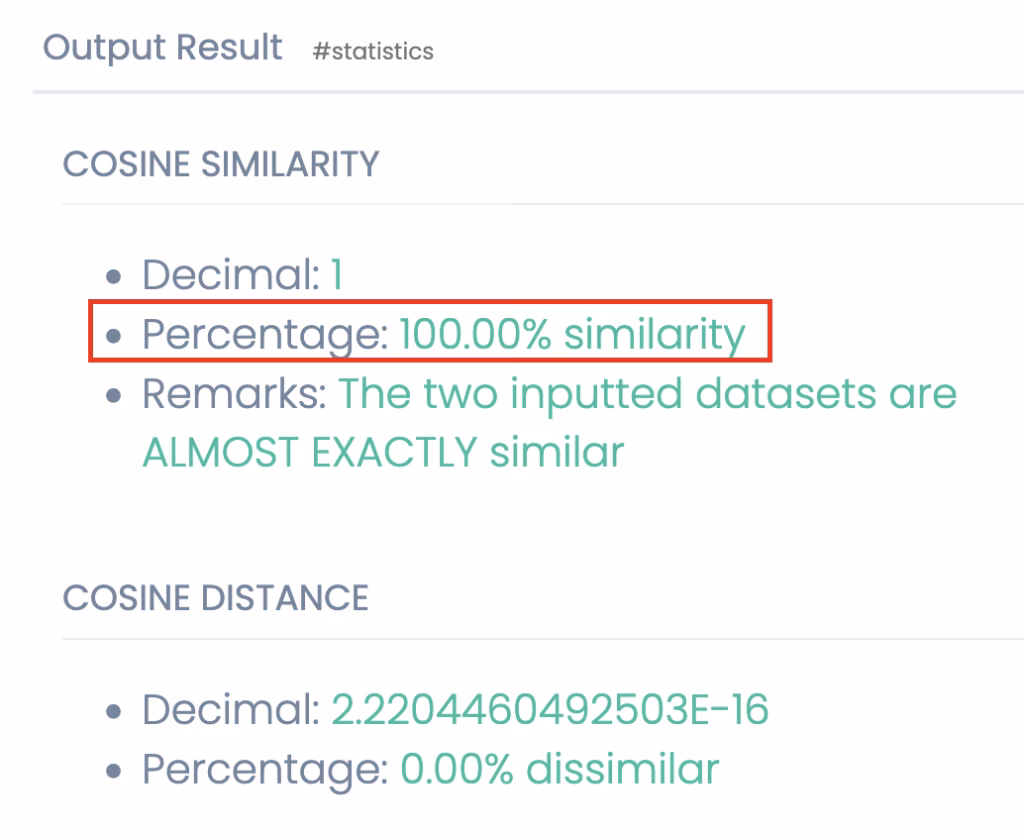Click the Percentage label under Cosine Distance
1024x836 pixels.
pos(265,768)
